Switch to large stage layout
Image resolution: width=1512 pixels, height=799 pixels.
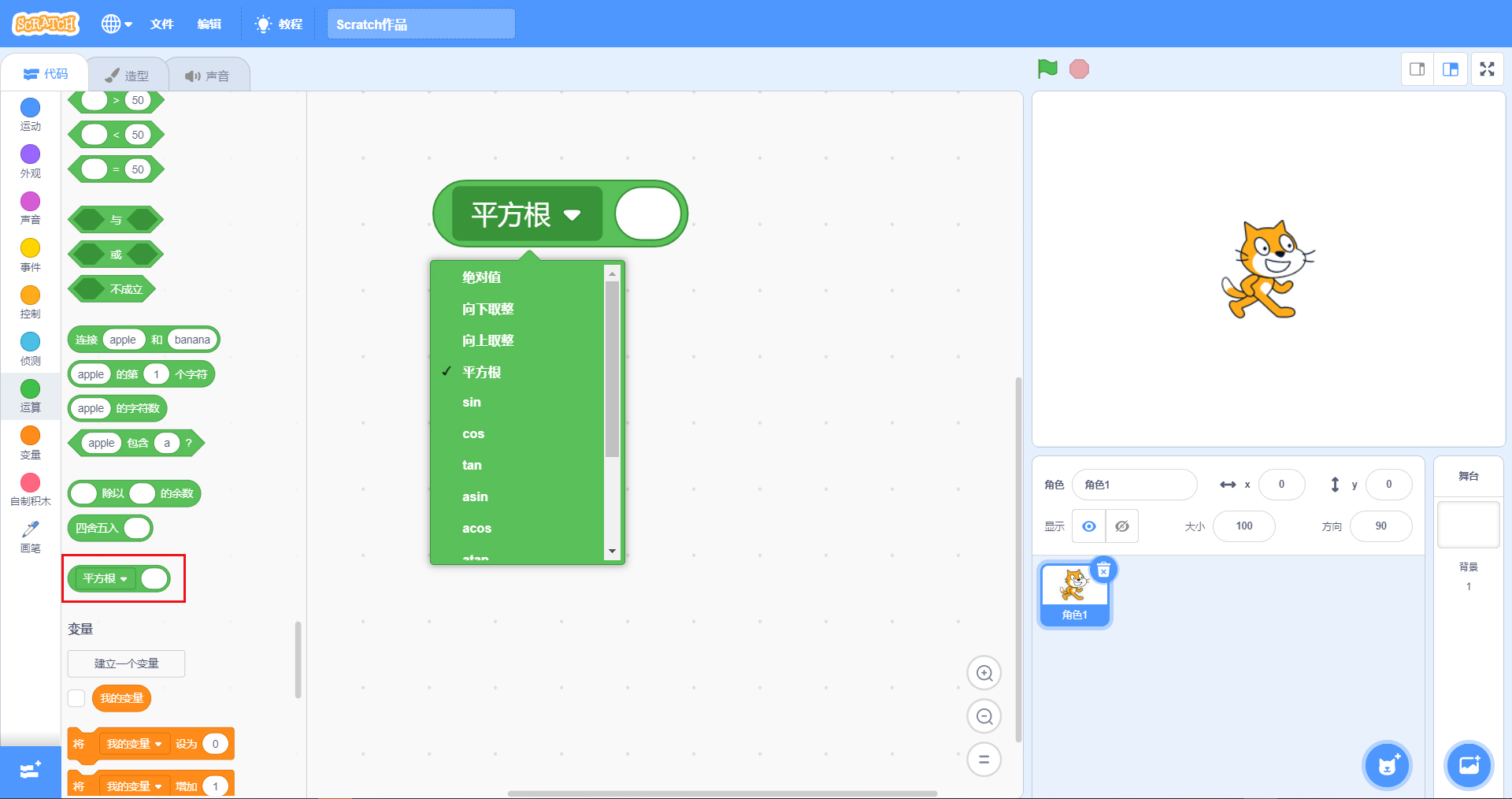point(1451,69)
